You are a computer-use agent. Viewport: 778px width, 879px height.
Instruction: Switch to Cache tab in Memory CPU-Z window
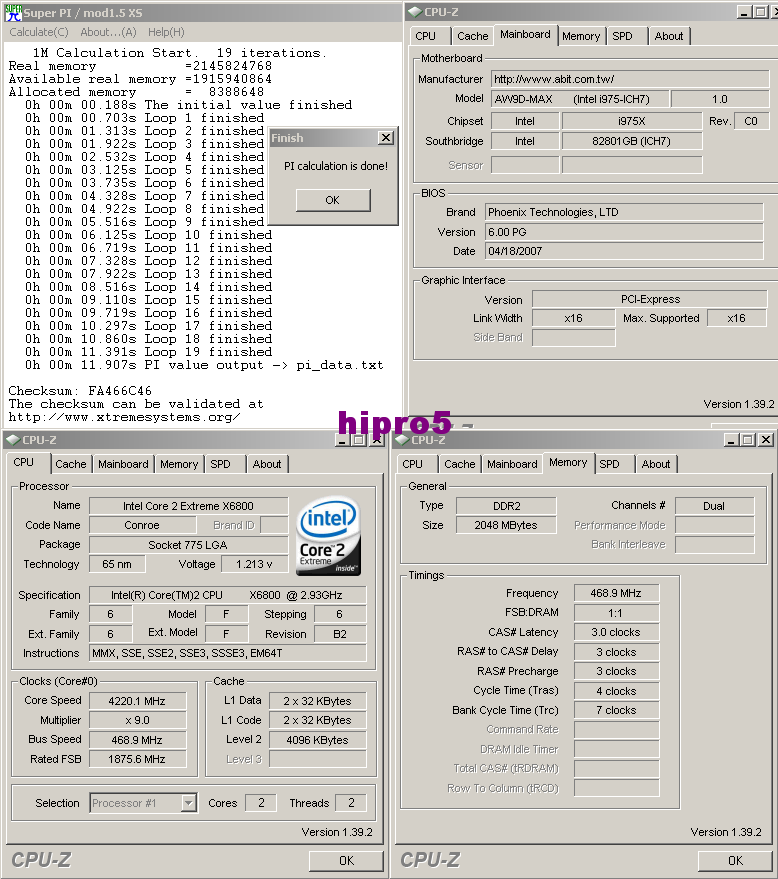(x=460, y=464)
